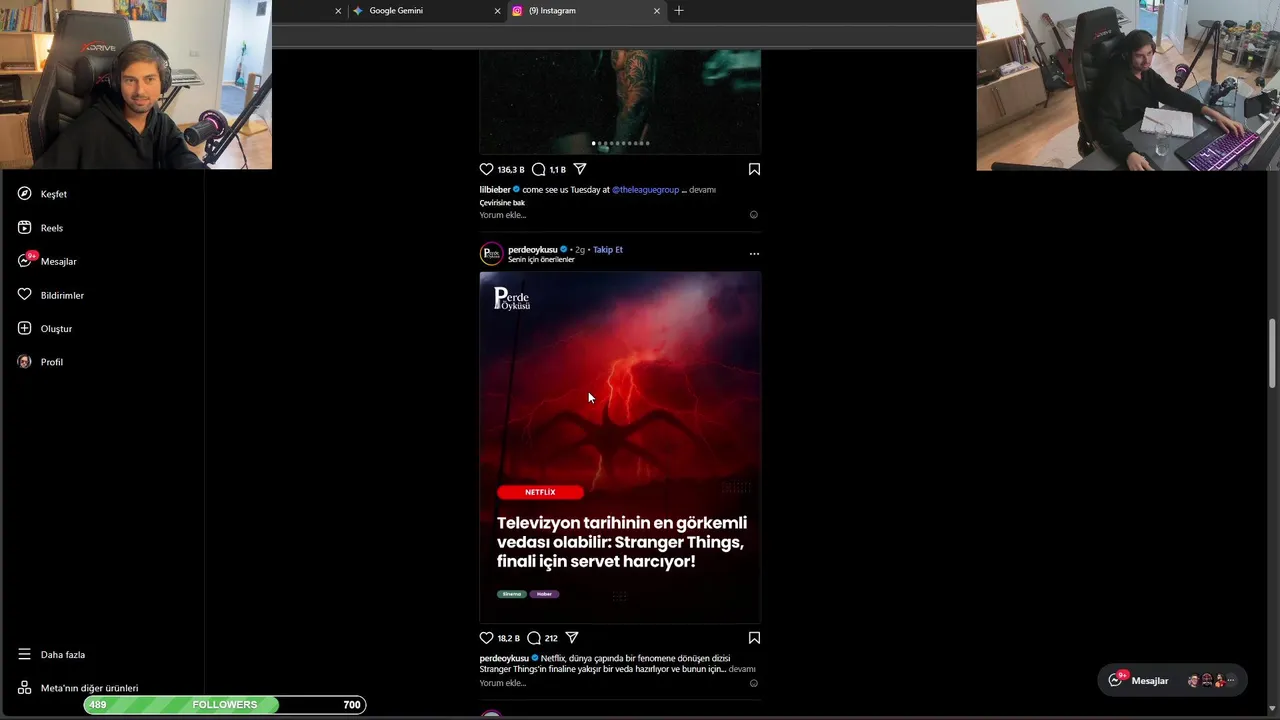1280x720 pixels.
Task: Open new browser tab with plus button
Action: coord(679,10)
